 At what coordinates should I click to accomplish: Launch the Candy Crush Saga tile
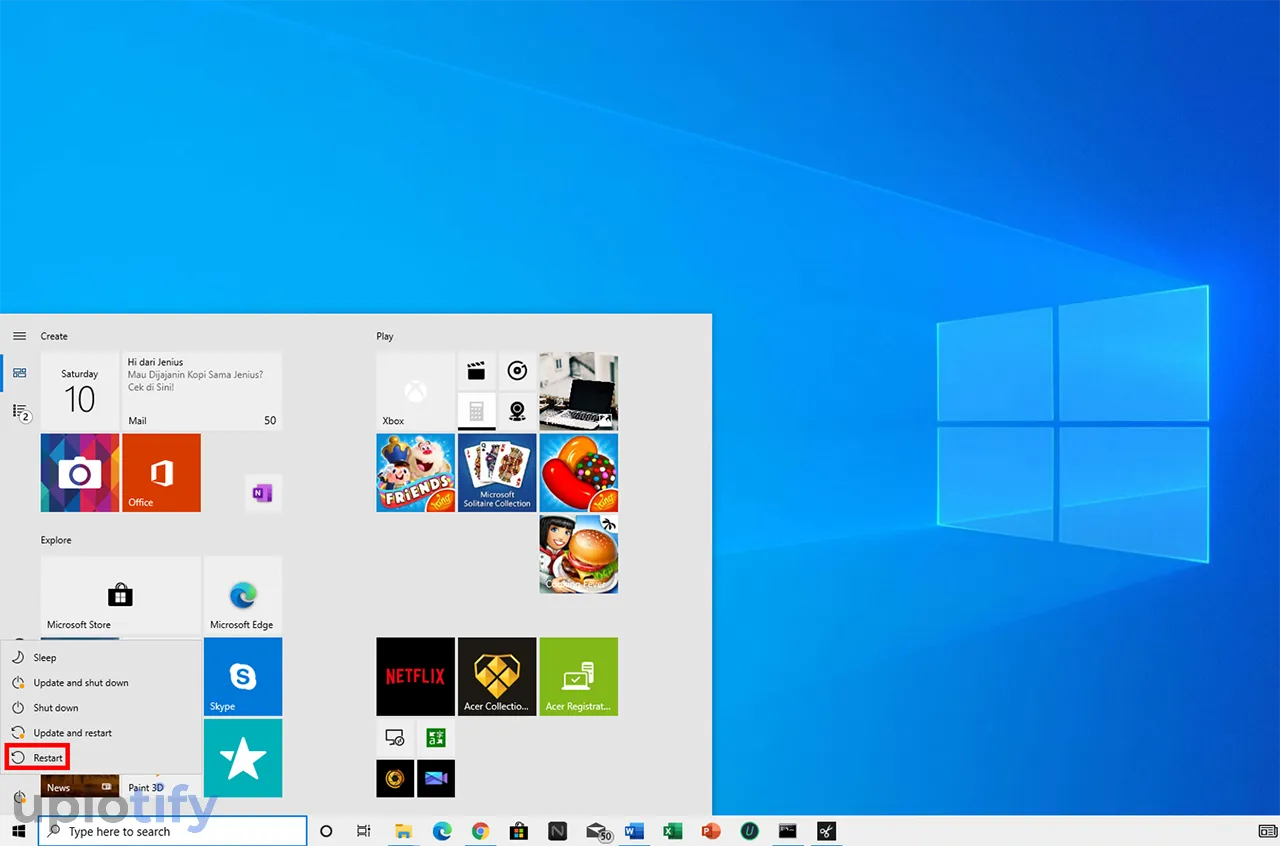579,473
